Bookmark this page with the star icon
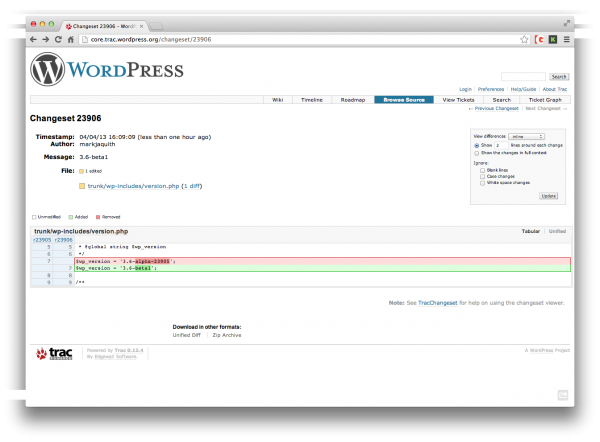The image size is (600, 442). 524,39
